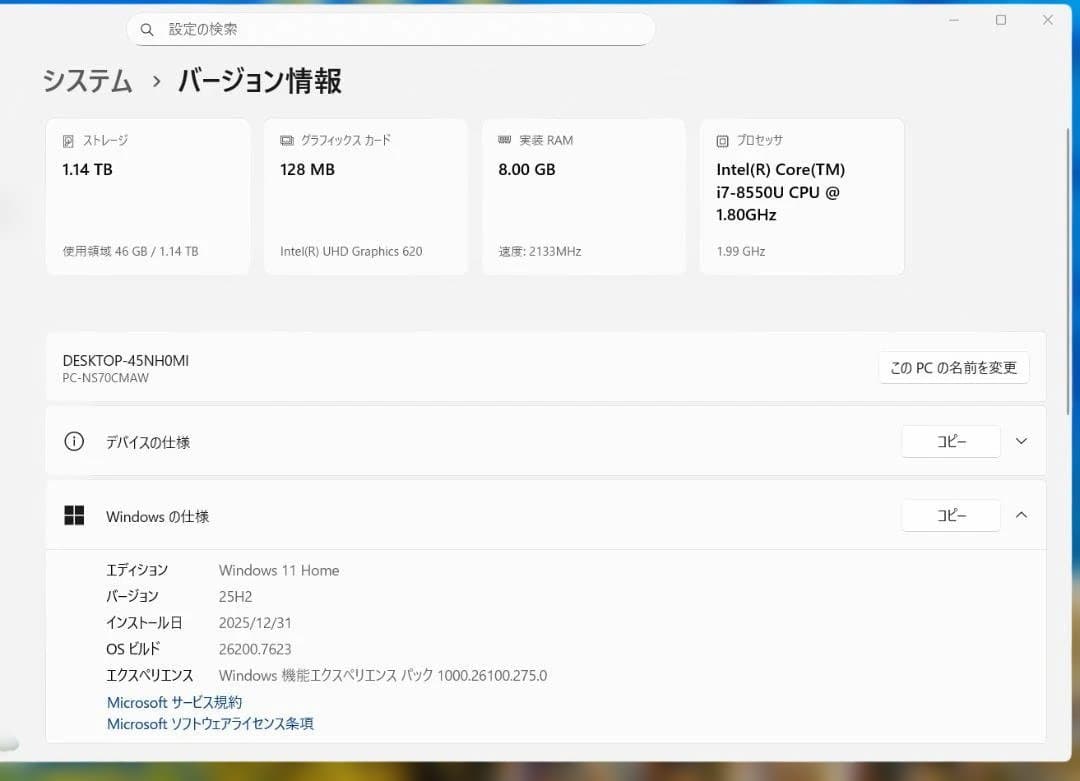Click inside the 設定の検索 search box

[x=390, y=29]
